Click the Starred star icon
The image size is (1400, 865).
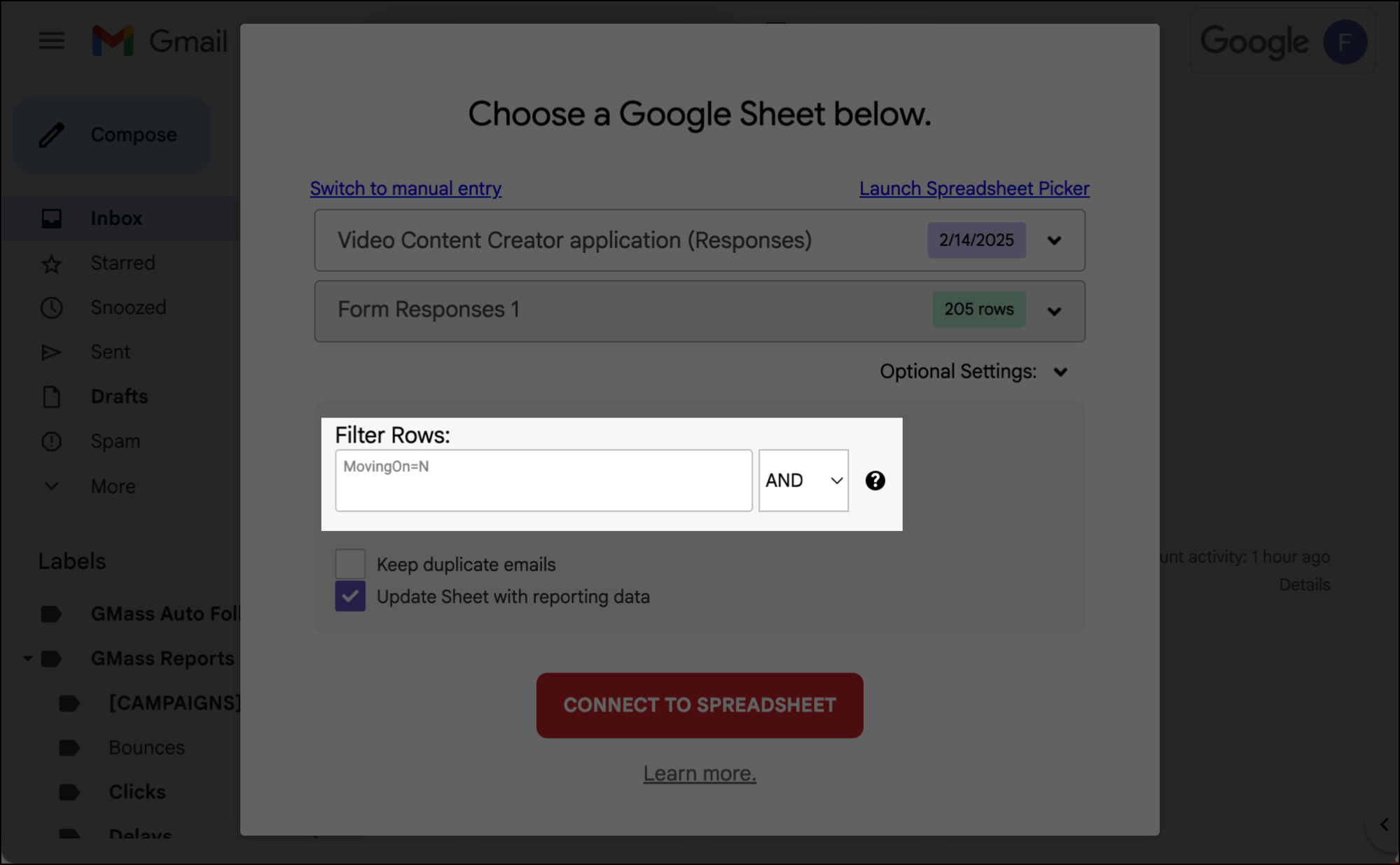(51, 263)
